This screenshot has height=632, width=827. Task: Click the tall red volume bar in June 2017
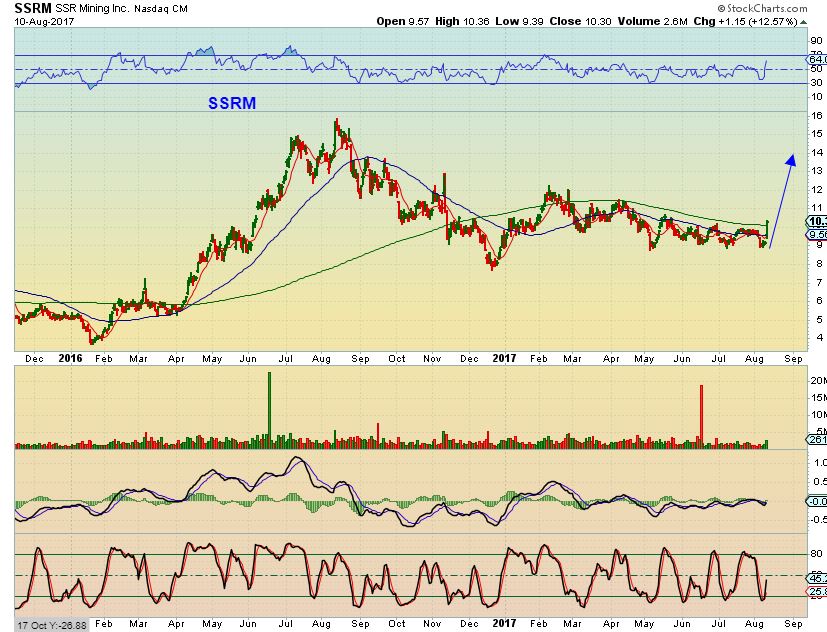[x=701, y=417]
